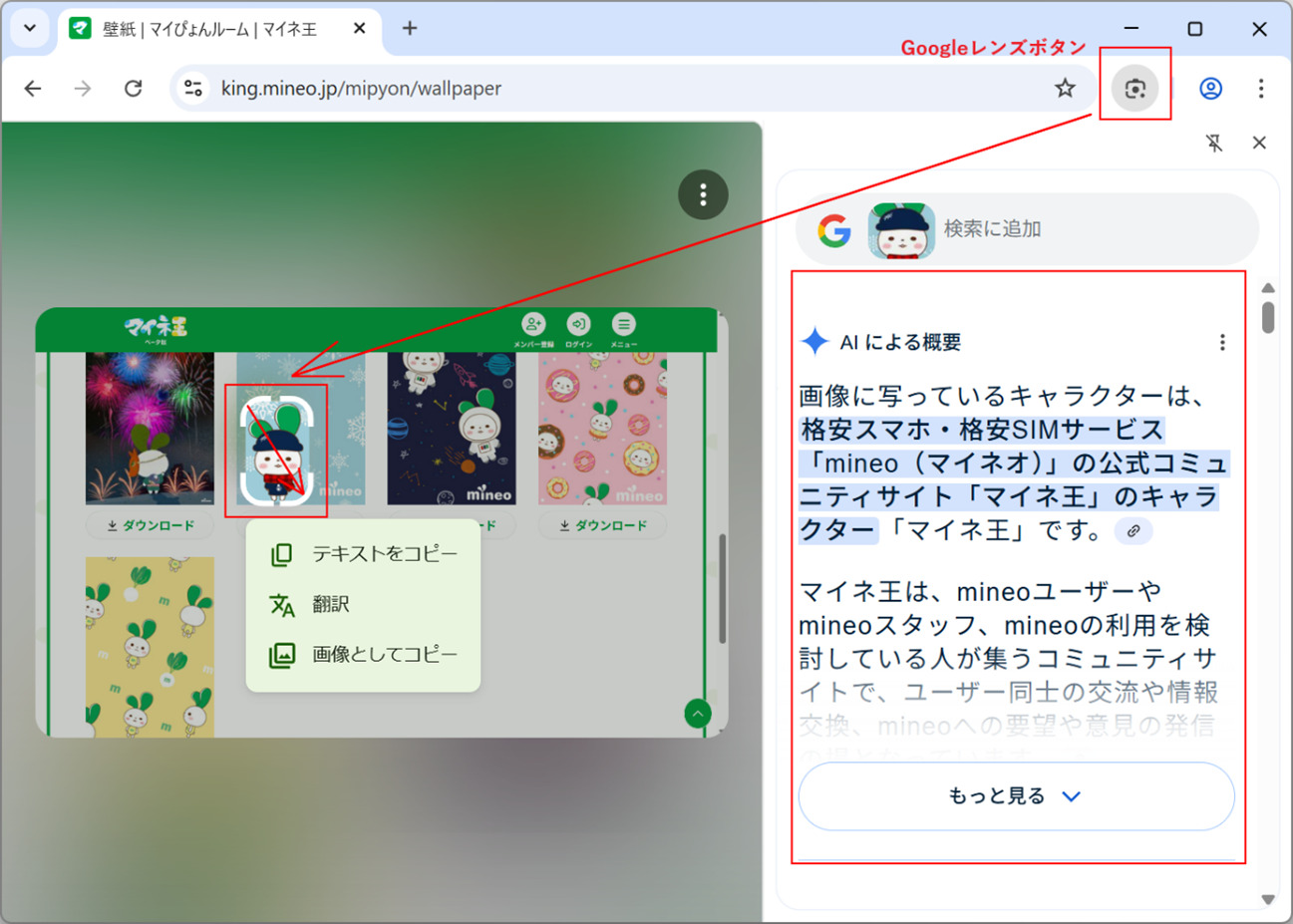Viewport: 1293px width, 924px height.
Task: Click the selected image thumbnail in search box
Action: (x=901, y=230)
